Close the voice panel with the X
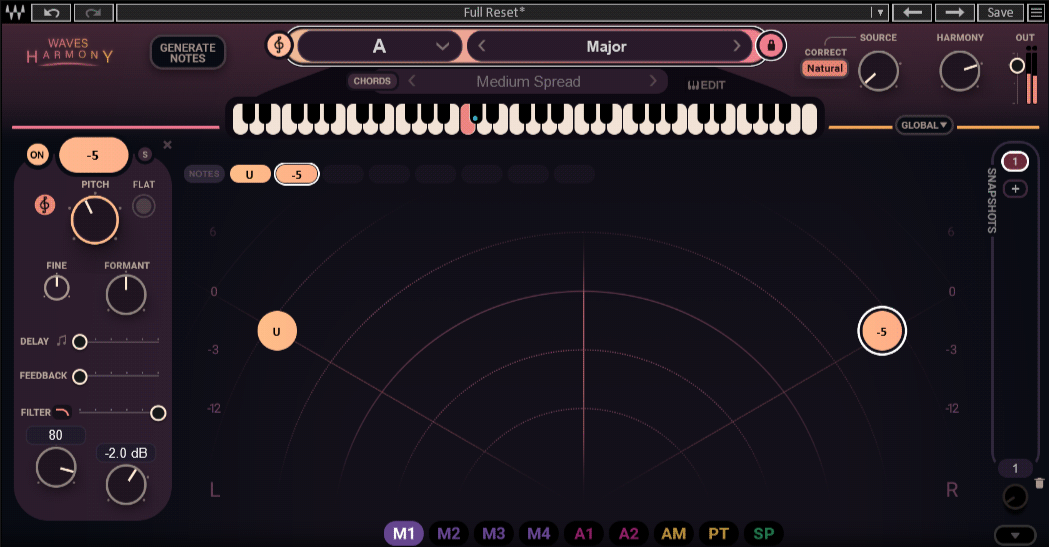 [x=167, y=144]
